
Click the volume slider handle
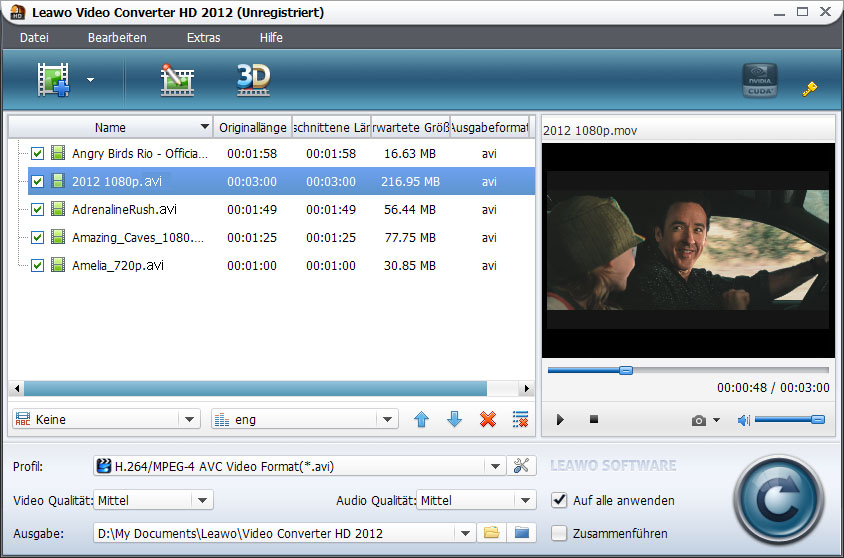[x=818, y=419]
